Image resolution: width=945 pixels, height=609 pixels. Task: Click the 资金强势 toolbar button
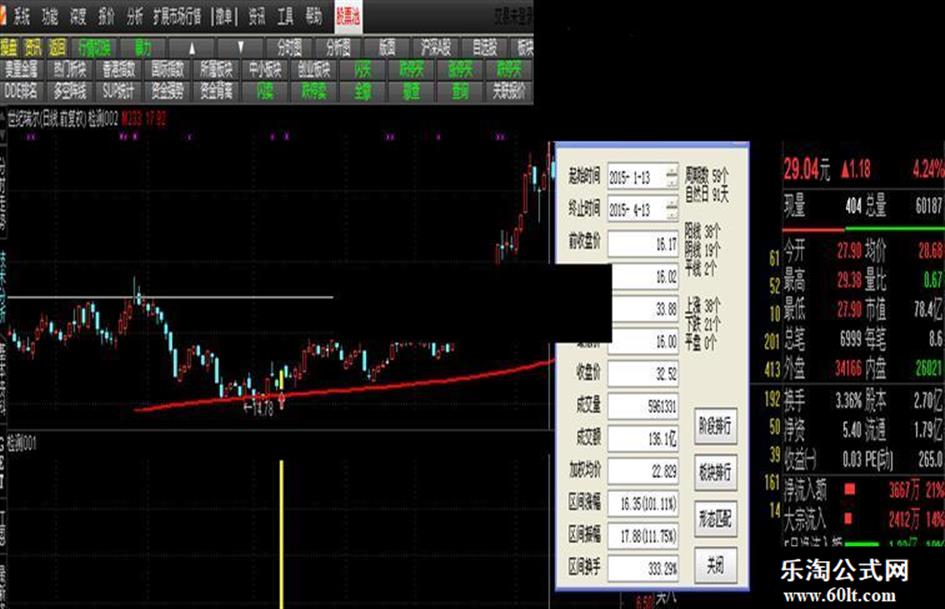[168, 91]
